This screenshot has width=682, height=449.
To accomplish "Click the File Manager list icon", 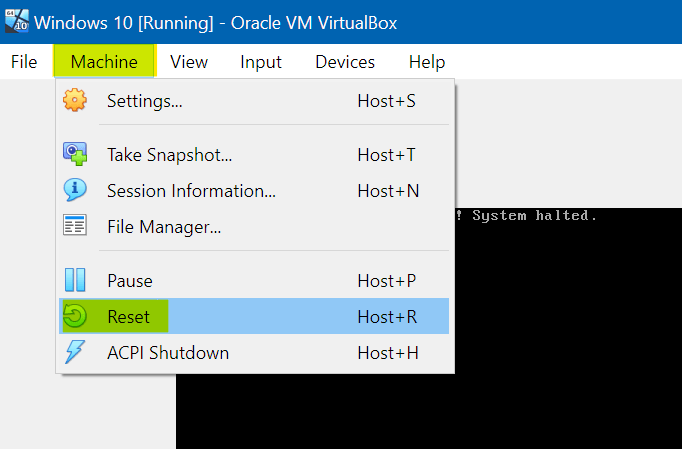I will [75, 225].
